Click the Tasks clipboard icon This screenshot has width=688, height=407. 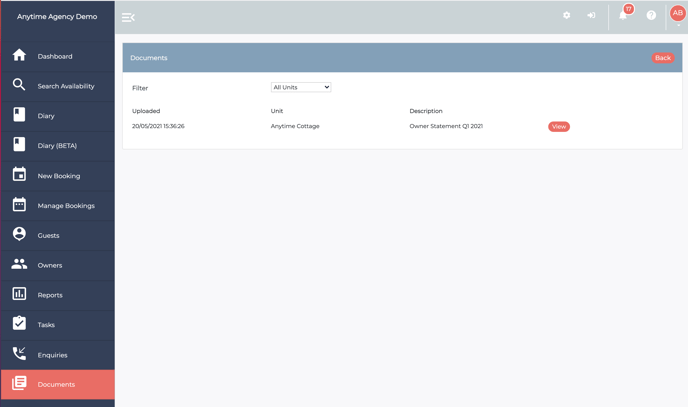[x=19, y=323]
